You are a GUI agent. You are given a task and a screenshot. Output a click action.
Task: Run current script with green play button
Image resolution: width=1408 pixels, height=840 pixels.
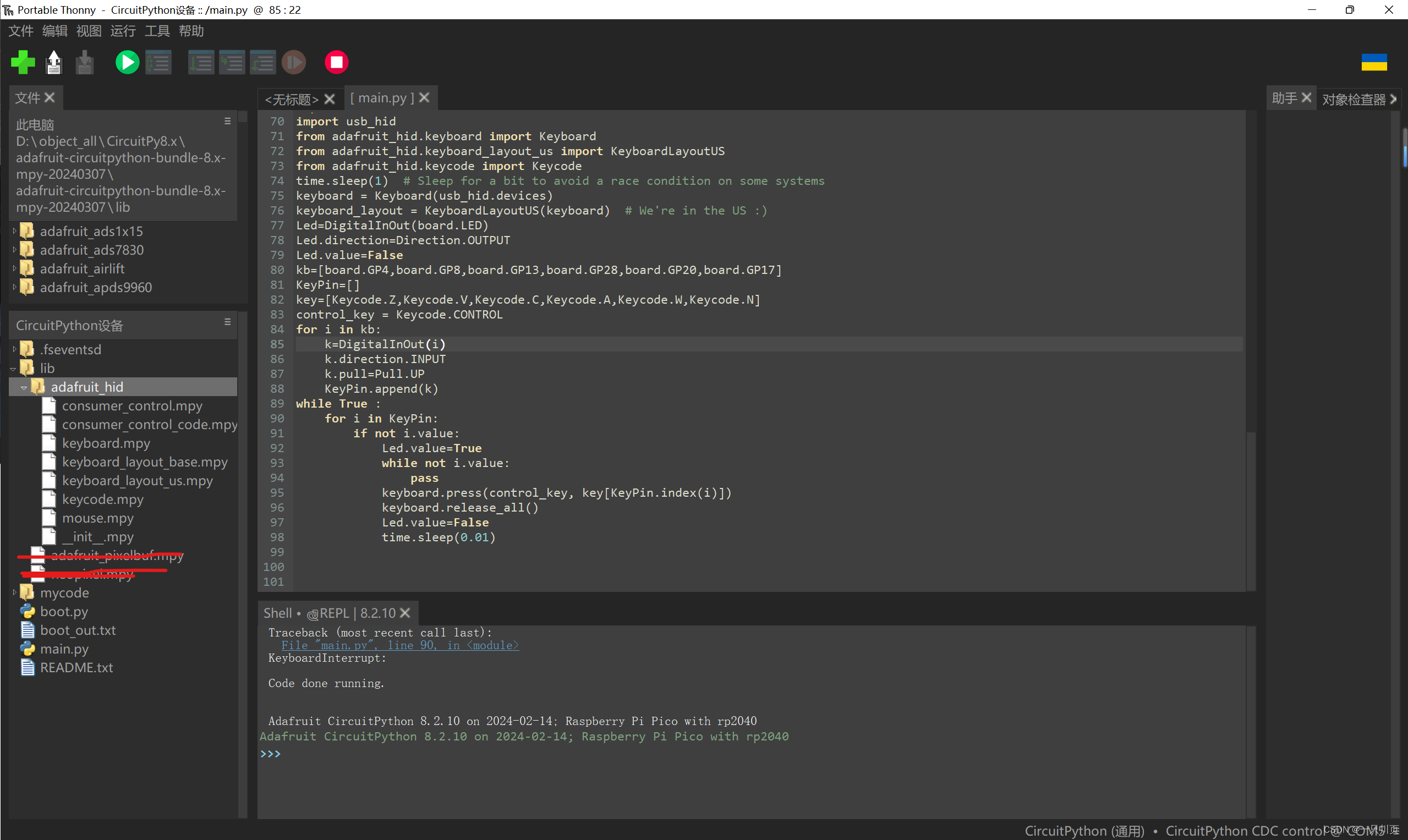coord(127,62)
